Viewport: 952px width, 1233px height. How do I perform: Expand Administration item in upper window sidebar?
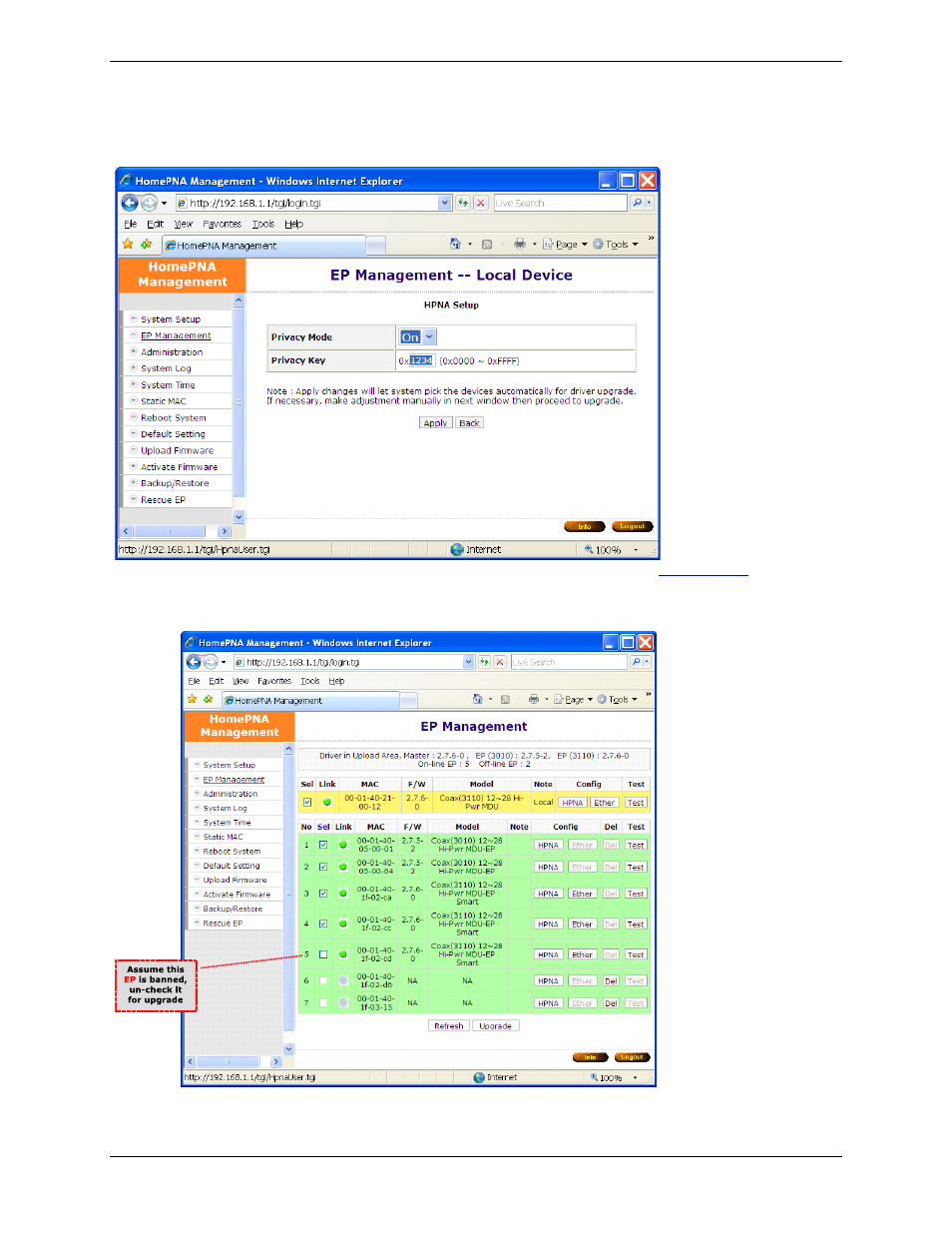(x=133, y=351)
